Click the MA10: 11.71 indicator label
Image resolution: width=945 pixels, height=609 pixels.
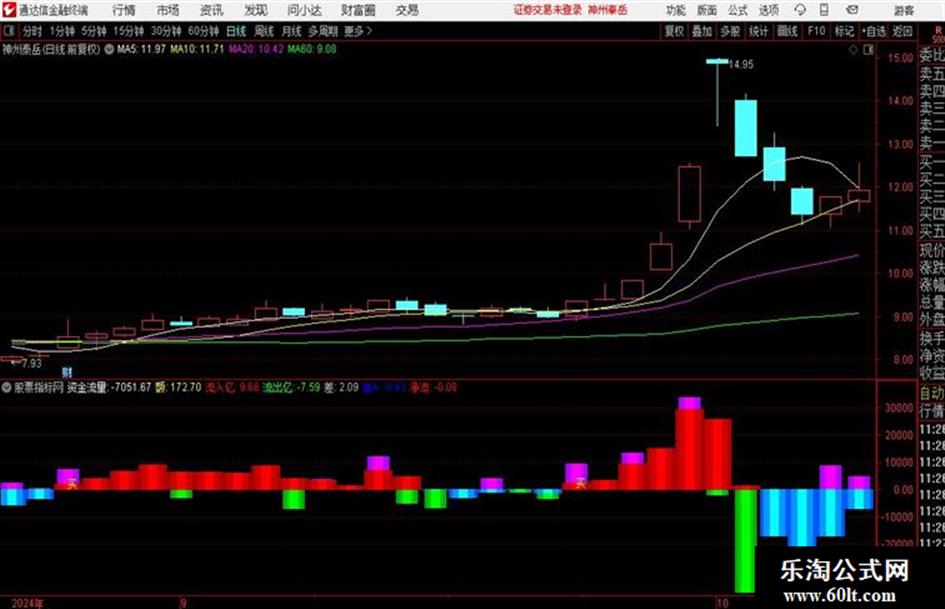tap(197, 49)
